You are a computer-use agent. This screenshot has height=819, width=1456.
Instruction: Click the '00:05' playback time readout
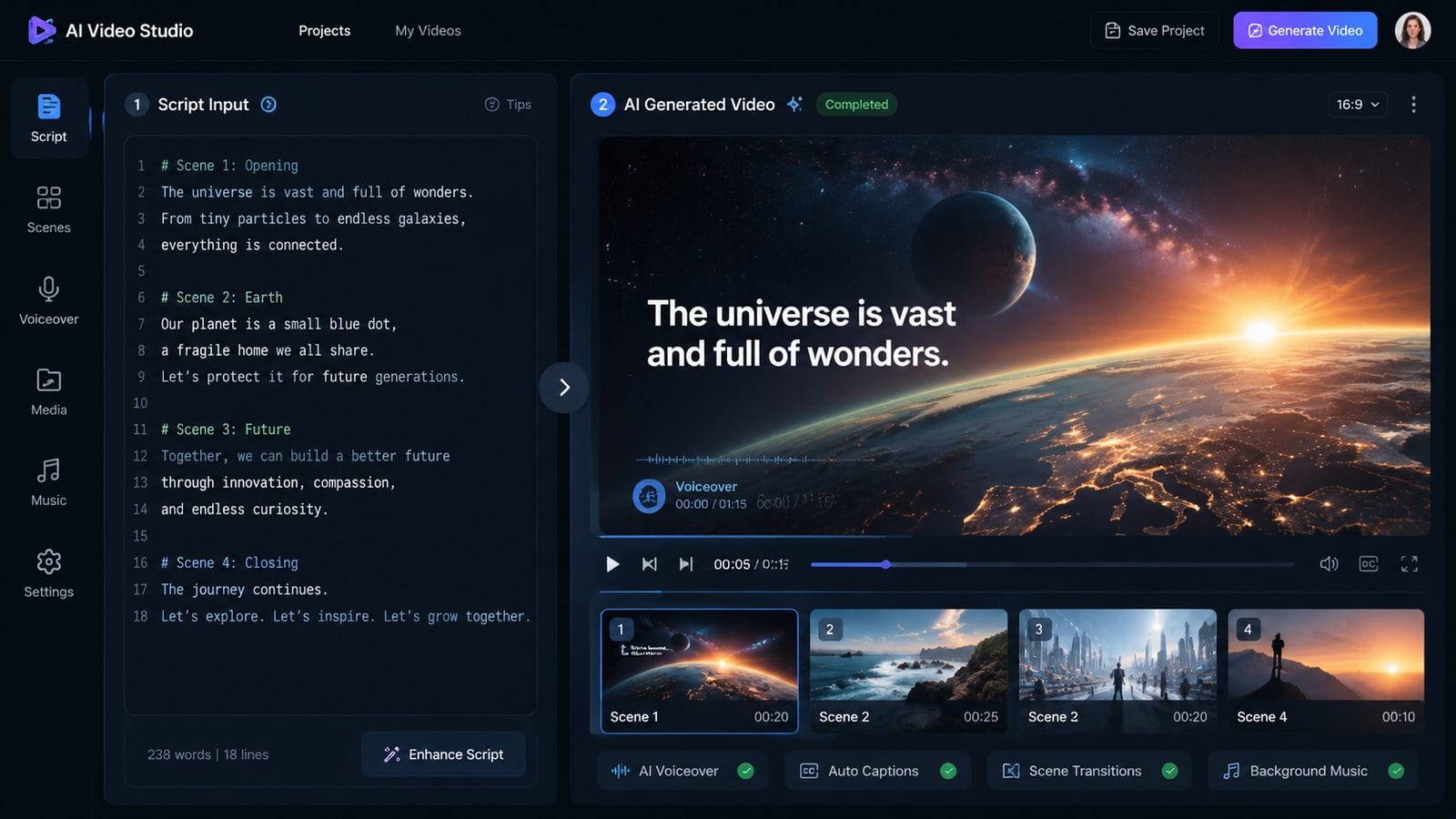(732, 564)
